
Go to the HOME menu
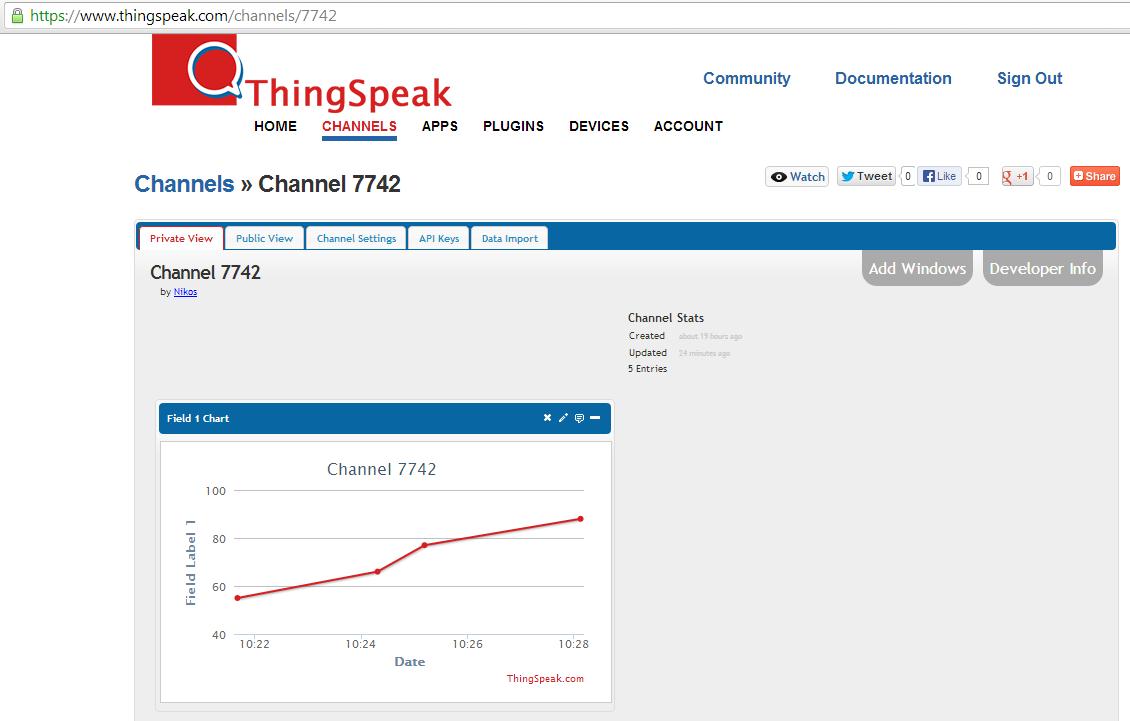pyautogui.click(x=275, y=126)
